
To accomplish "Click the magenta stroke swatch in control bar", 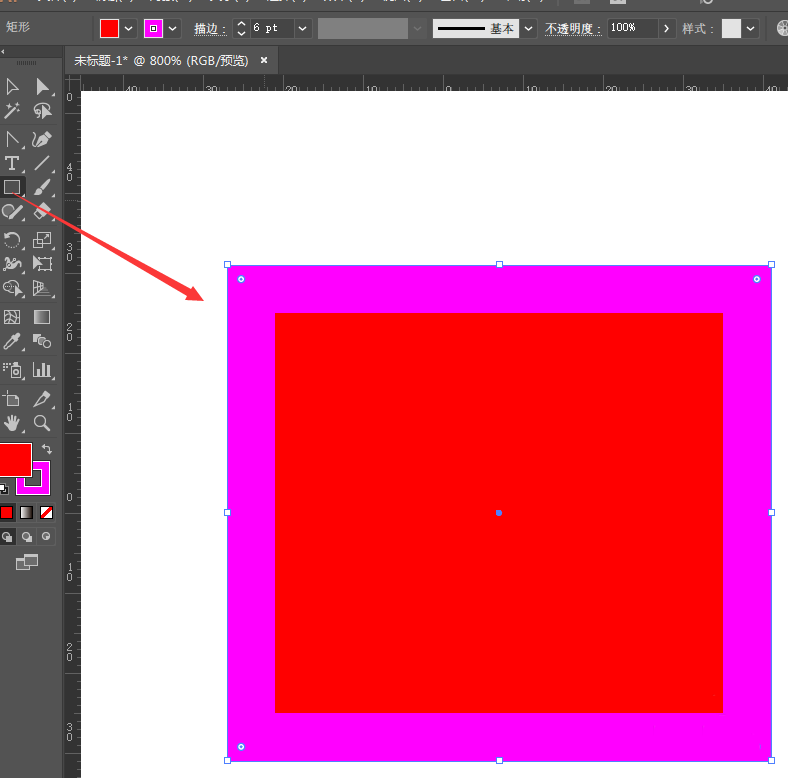I will point(153,29).
